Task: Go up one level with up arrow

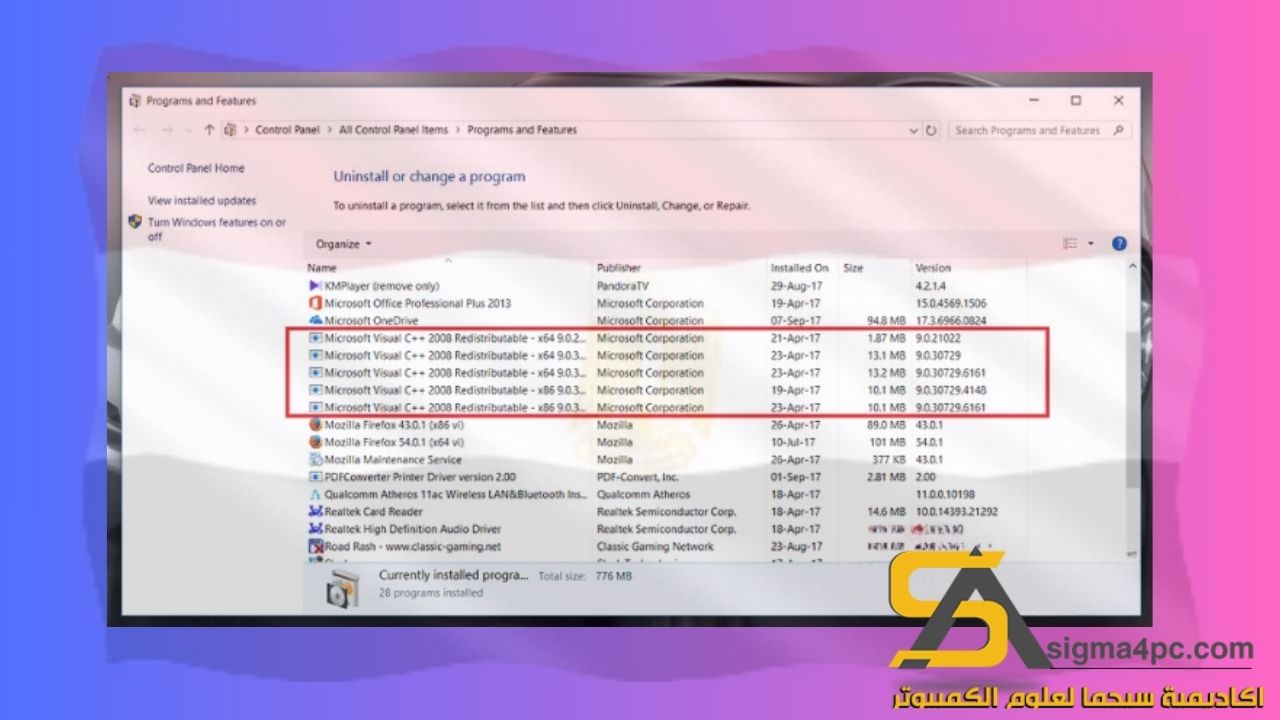Action: point(208,130)
